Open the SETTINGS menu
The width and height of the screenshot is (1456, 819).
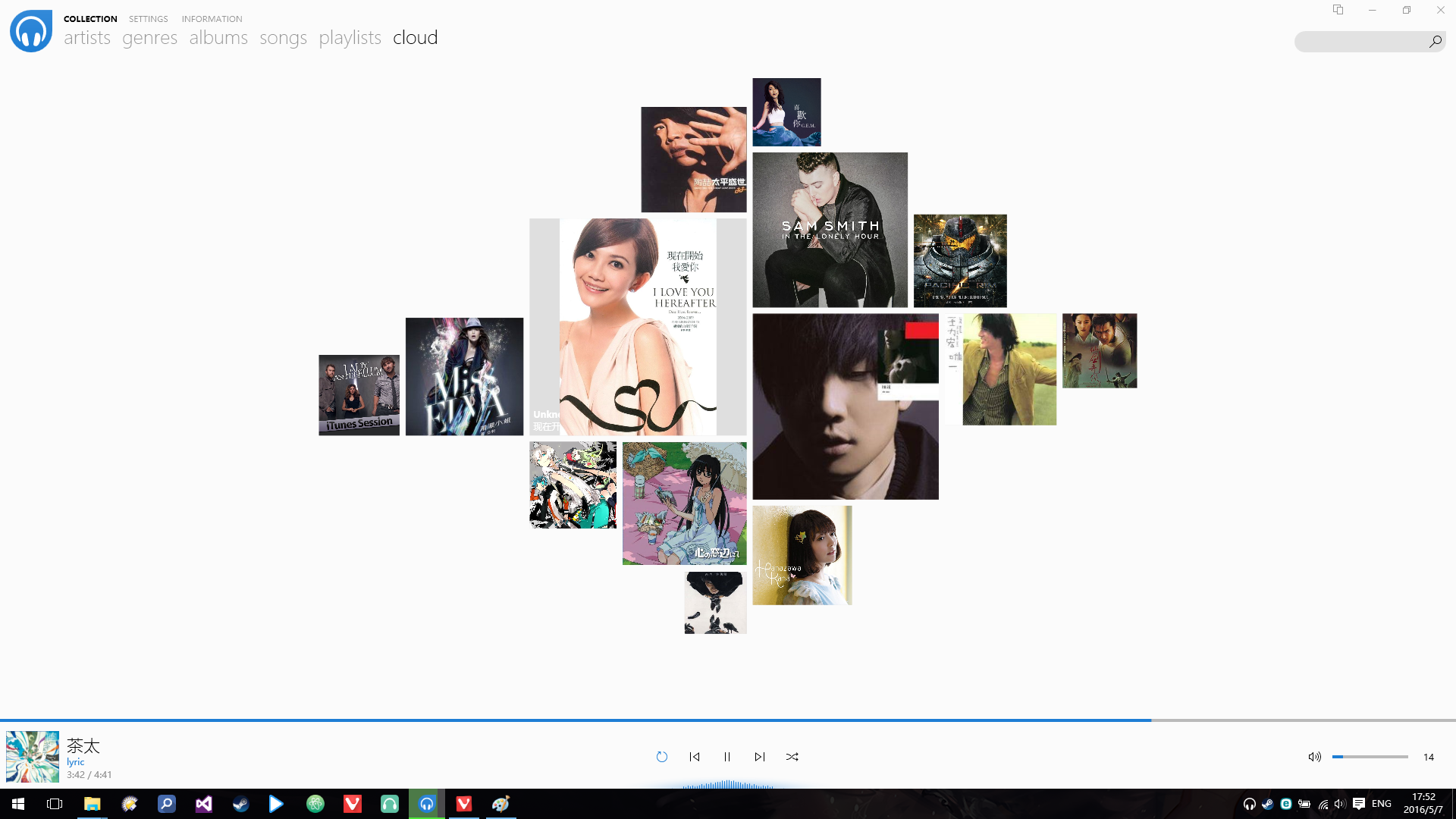[148, 19]
